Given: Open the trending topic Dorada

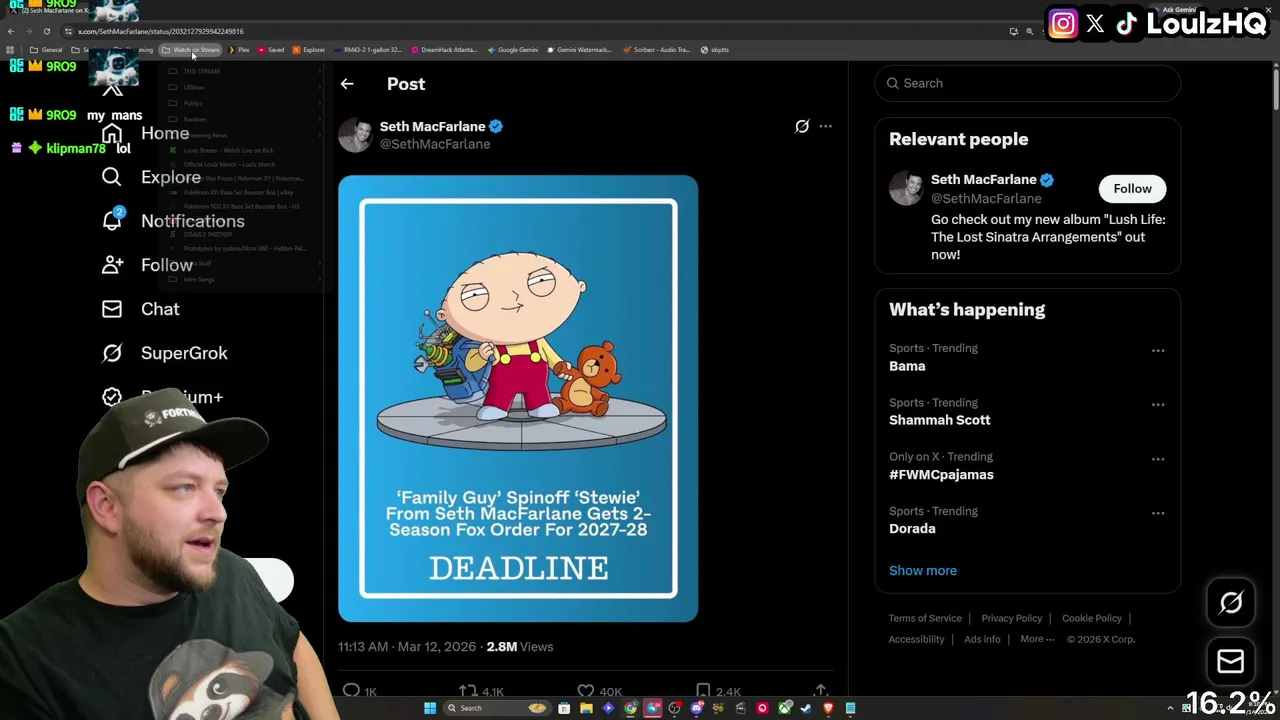Looking at the screenshot, I should [x=912, y=529].
